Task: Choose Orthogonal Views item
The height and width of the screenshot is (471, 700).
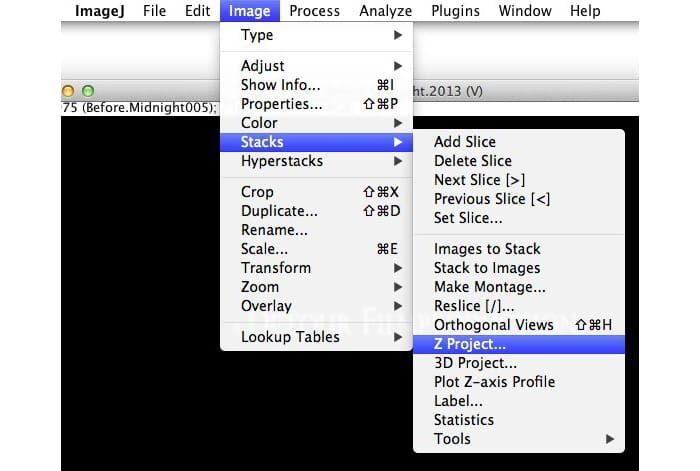Action: click(x=519, y=325)
